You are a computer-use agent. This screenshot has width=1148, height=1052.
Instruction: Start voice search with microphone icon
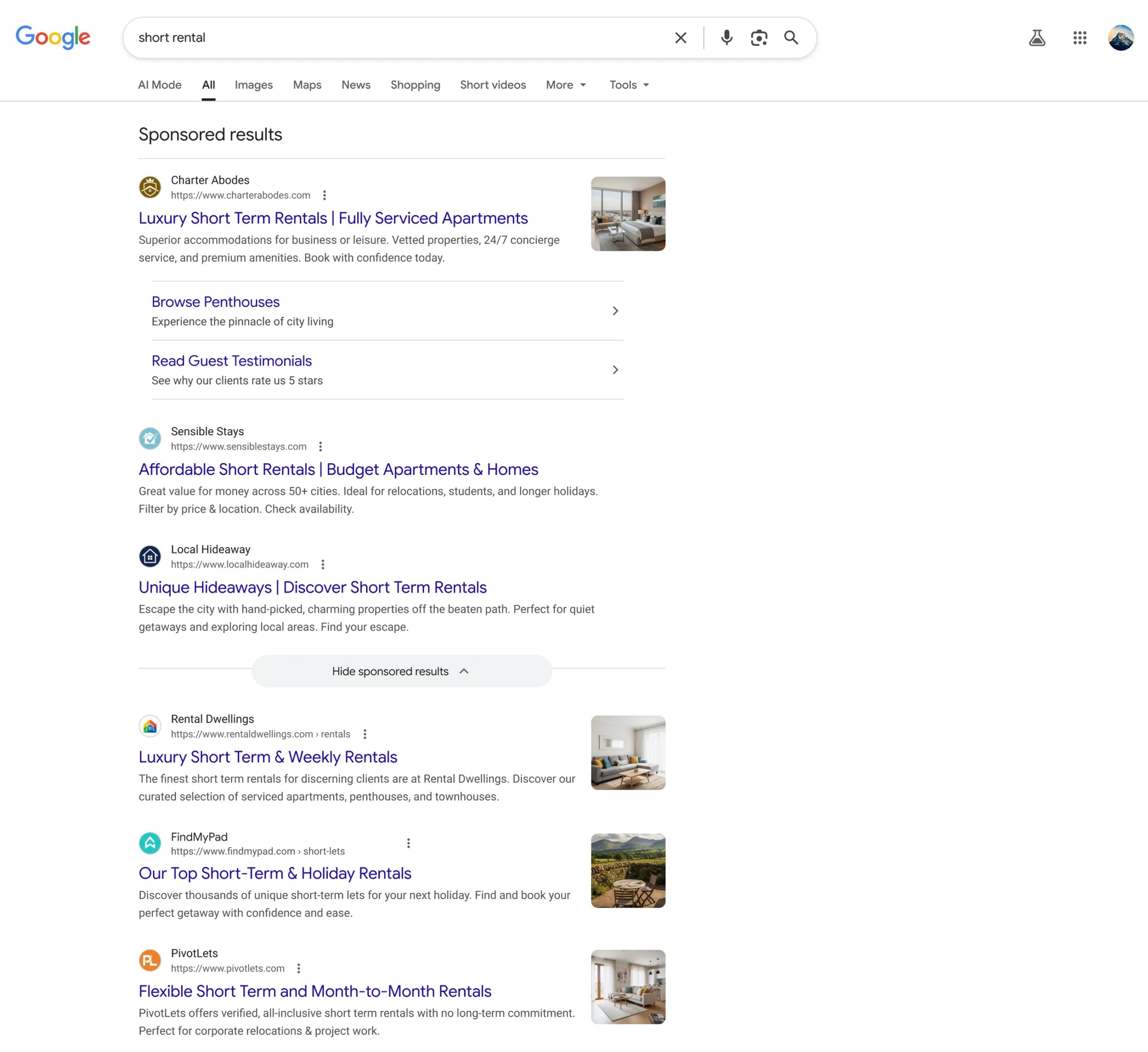point(726,38)
